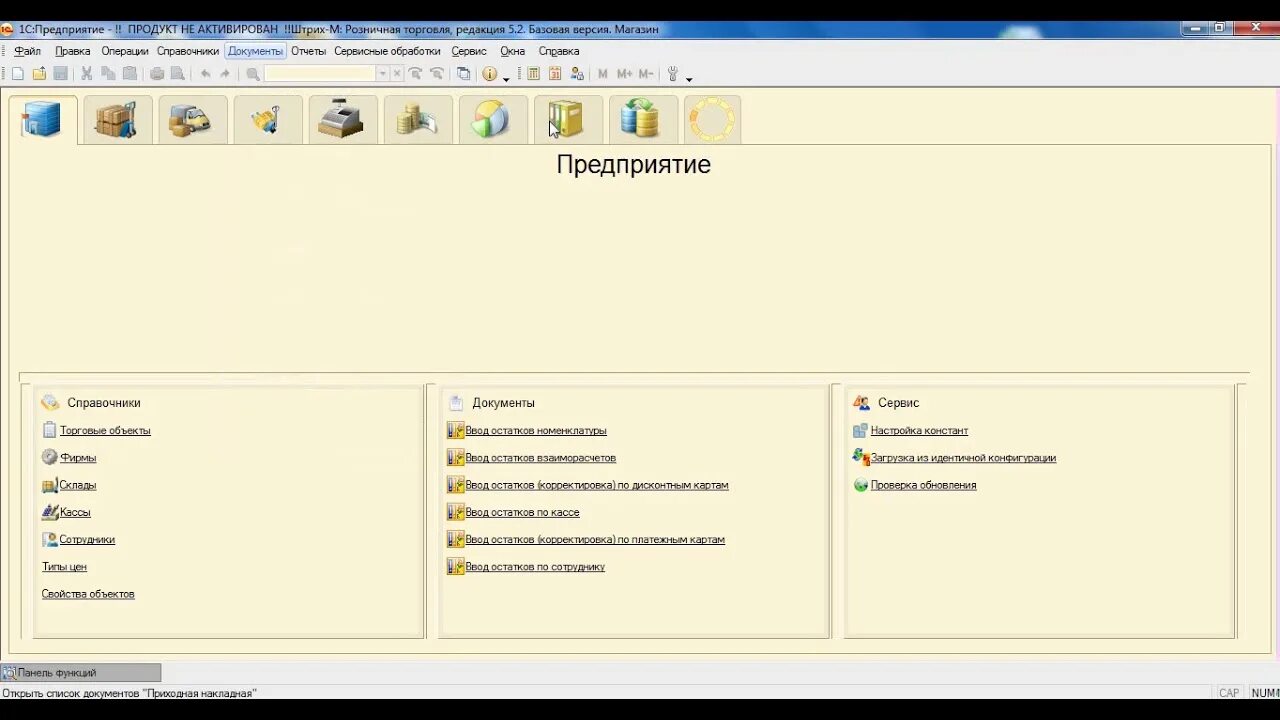Open the coins and money section icon

point(417,120)
